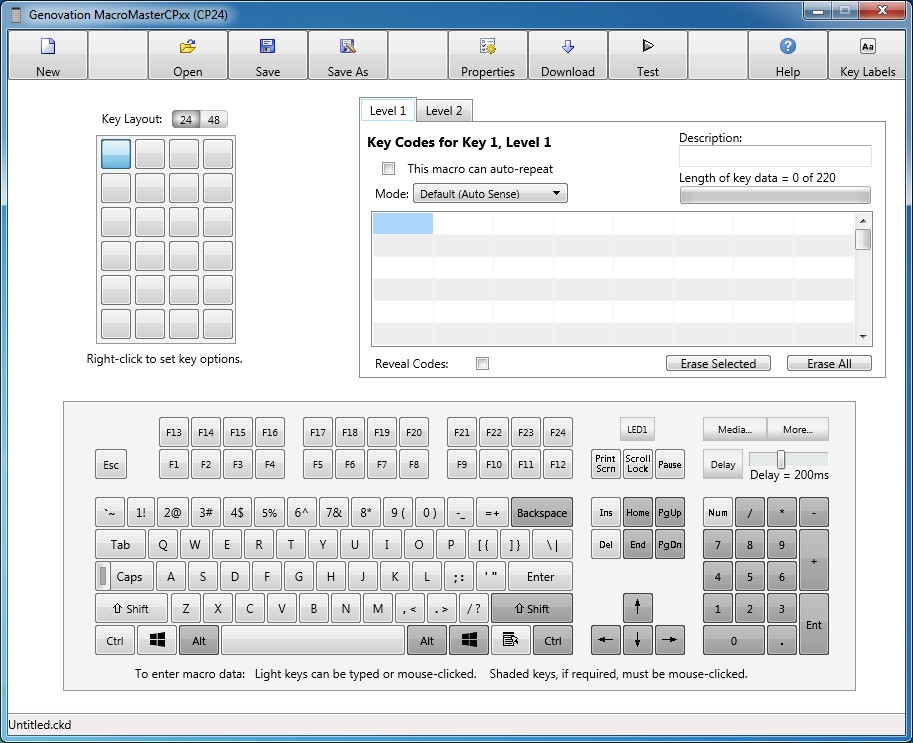Switch to the Level 2 tab
Image resolution: width=913 pixels, height=743 pixels.
pos(444,111)
